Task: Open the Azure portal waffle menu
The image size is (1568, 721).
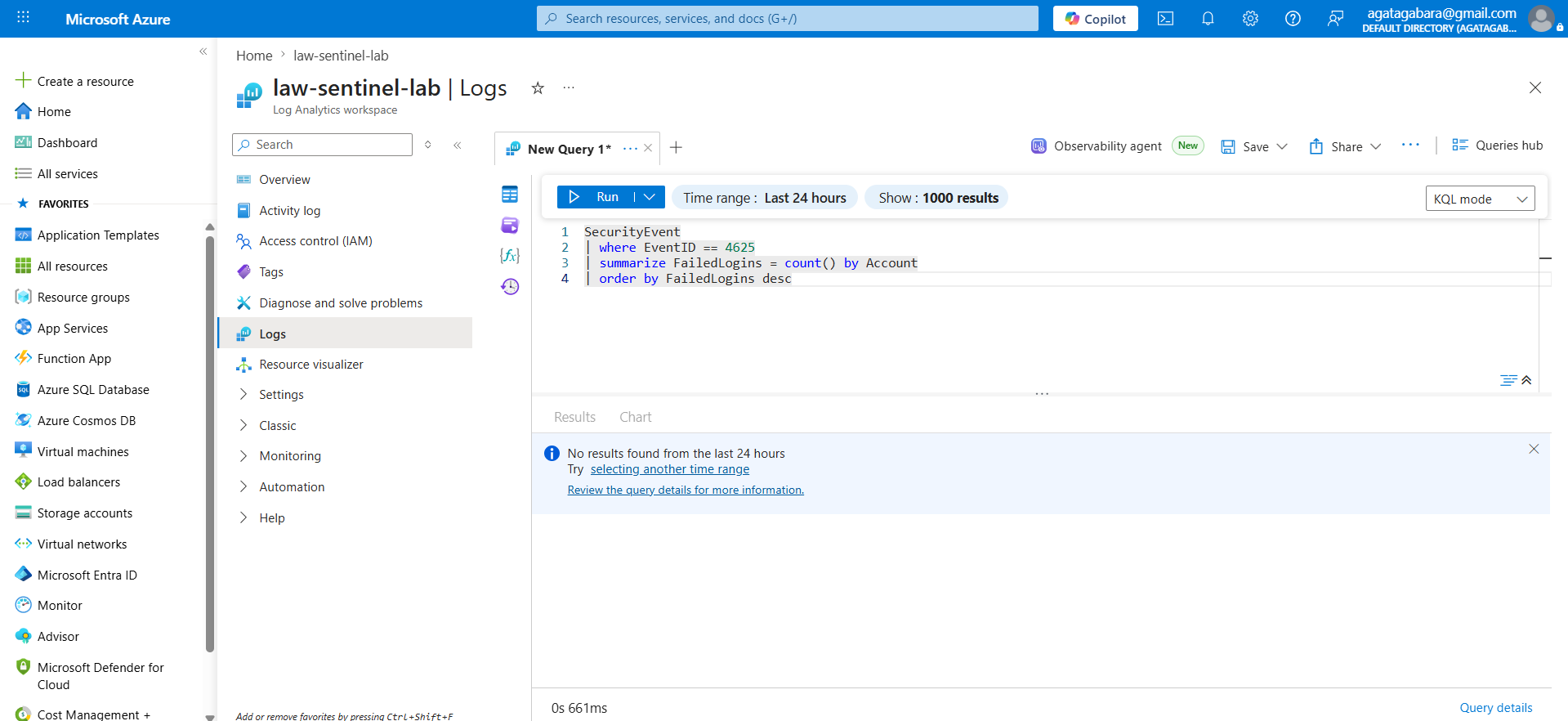Action: pos(23,17)
